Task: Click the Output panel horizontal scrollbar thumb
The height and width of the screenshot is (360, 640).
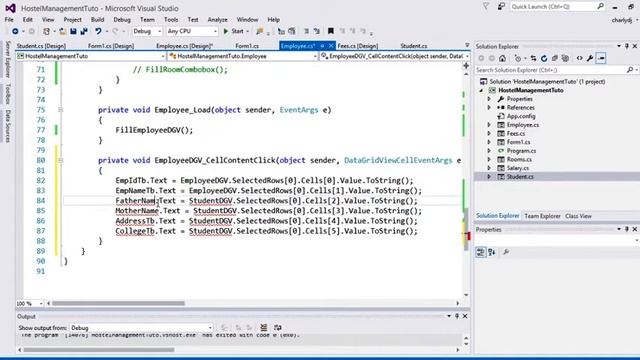Action: [99, 350]
